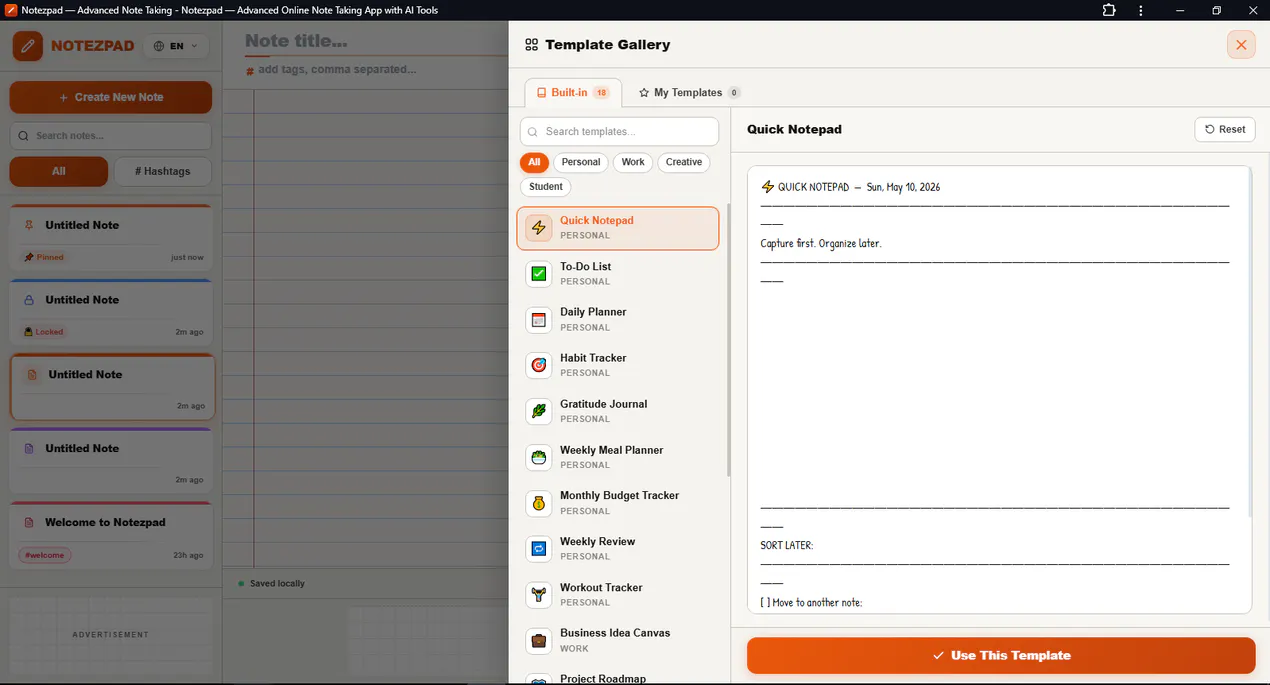This screenshot has height=685, width=1270.
Task: Click the #welcome hashtag chip
Action: 44,555
